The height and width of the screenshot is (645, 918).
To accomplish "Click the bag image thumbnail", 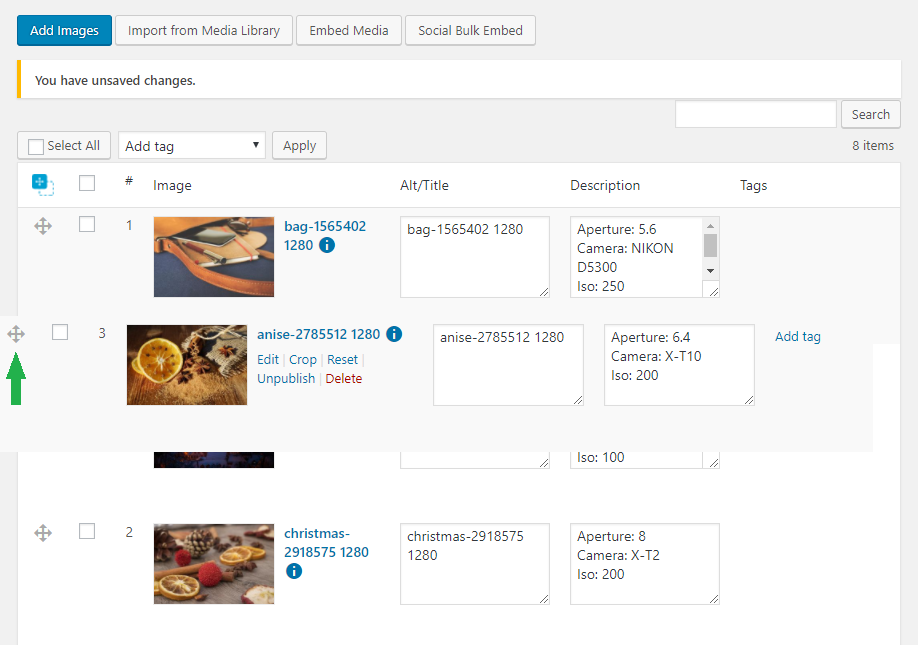I will point(214,257).
